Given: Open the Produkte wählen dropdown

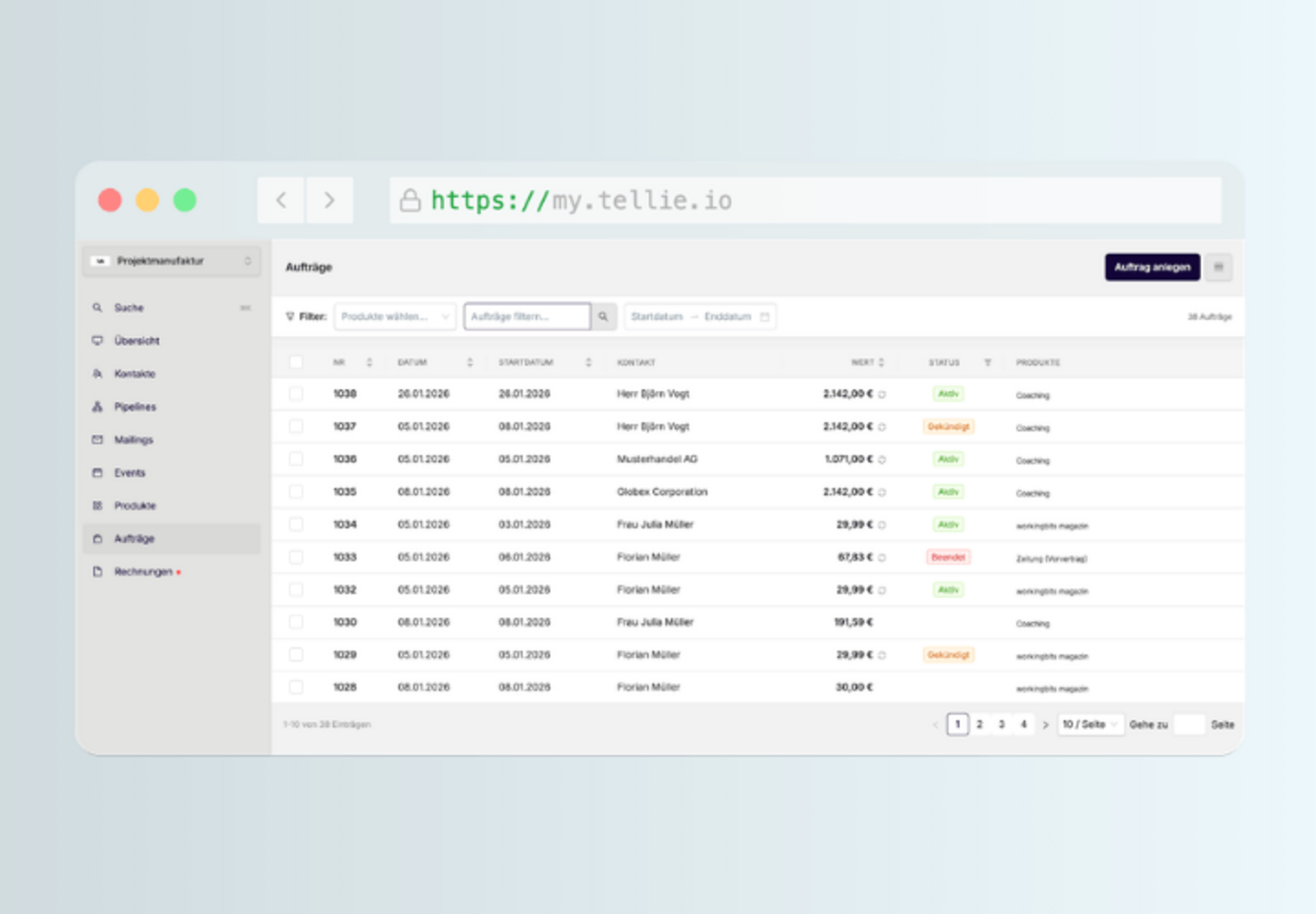Looking at the screenshot, I should click(394, 317).
